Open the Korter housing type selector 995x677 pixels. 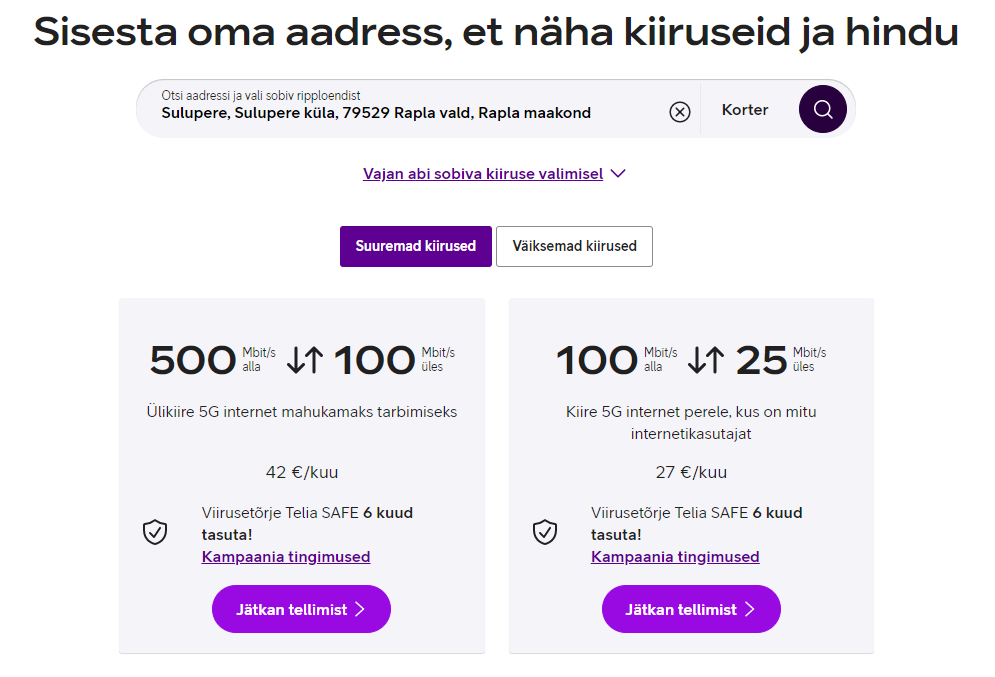tap(745, 110)
